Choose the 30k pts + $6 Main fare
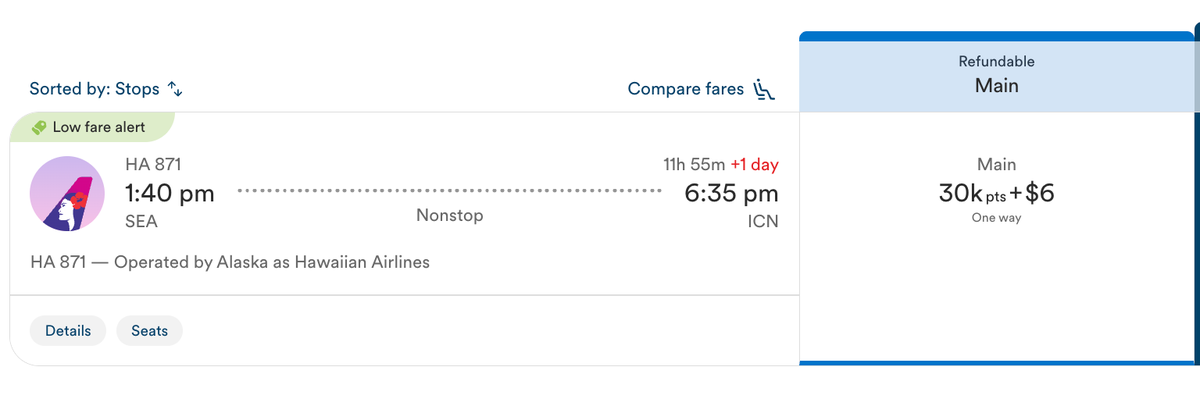The width and height of the screenshot is (1200, 406). pyautogui.click(x=997, y=193)
